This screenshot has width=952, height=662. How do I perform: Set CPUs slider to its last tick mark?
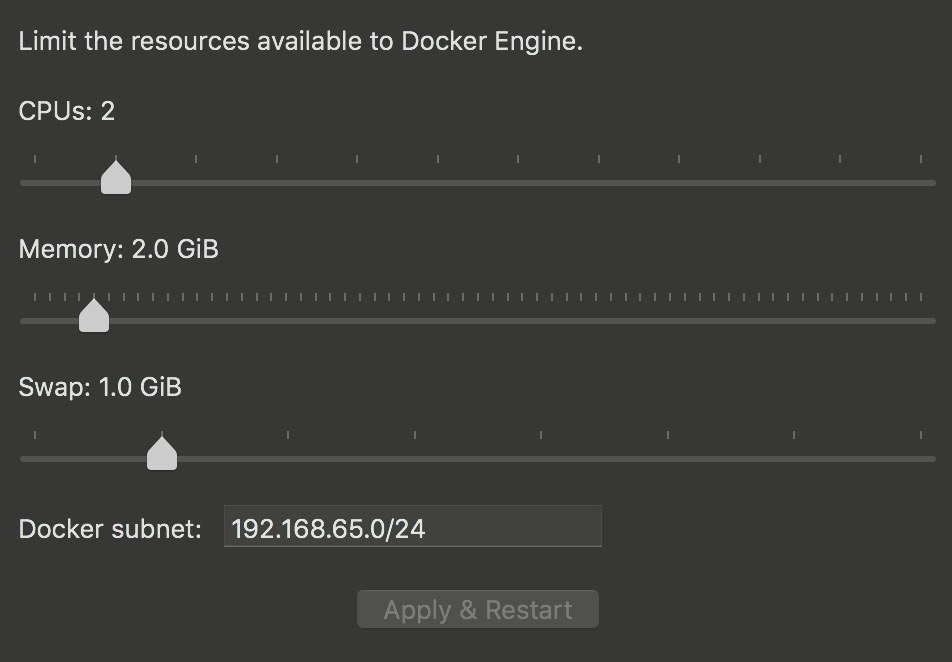tap(920, 182)
